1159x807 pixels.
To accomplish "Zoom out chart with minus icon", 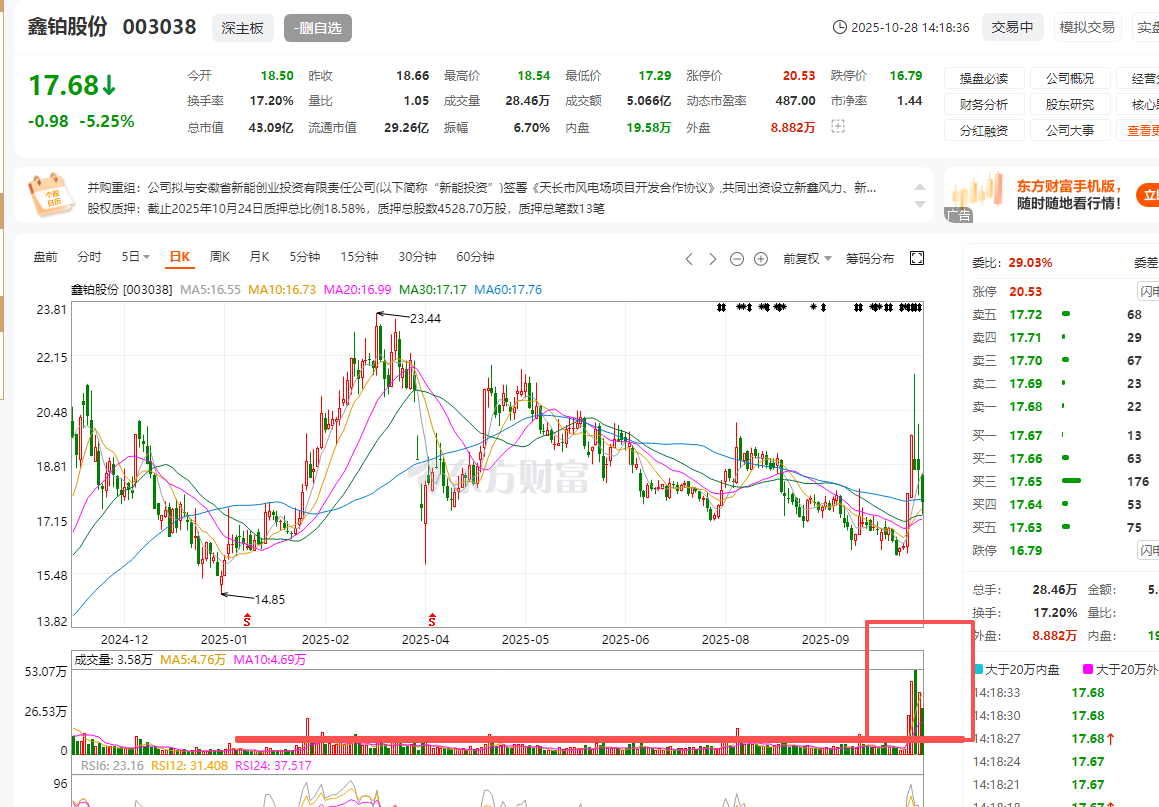I will coord(736,259).
